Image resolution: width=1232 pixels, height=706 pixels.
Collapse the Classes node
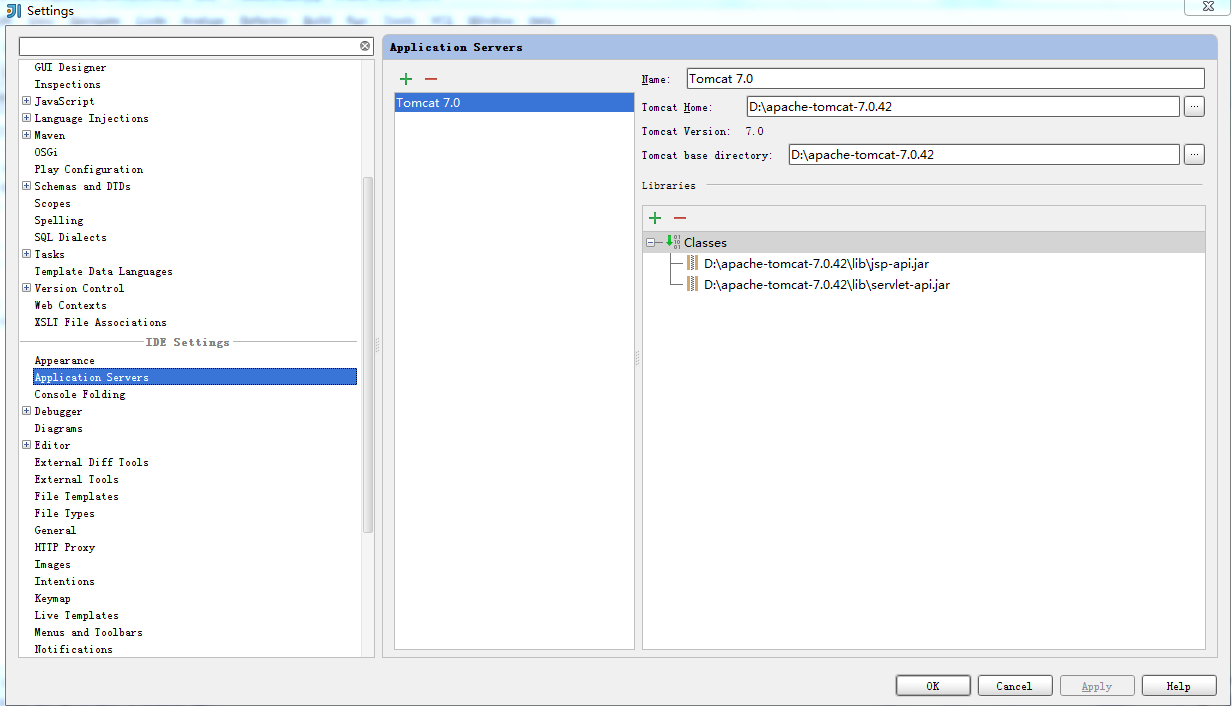pos(651,242)
